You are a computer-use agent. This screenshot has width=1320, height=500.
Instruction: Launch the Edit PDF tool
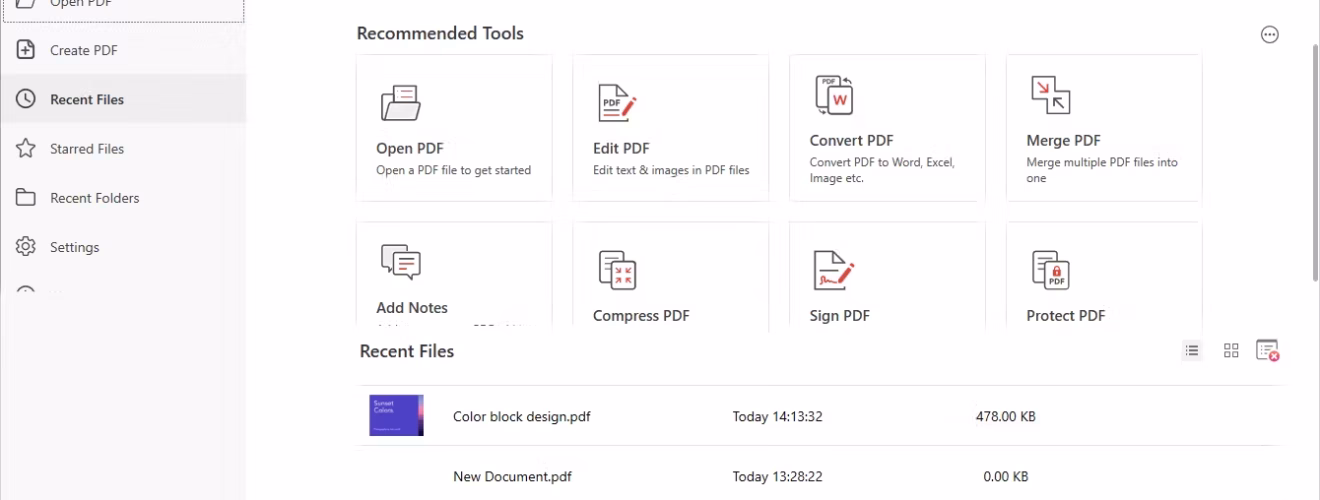[671, 128]
